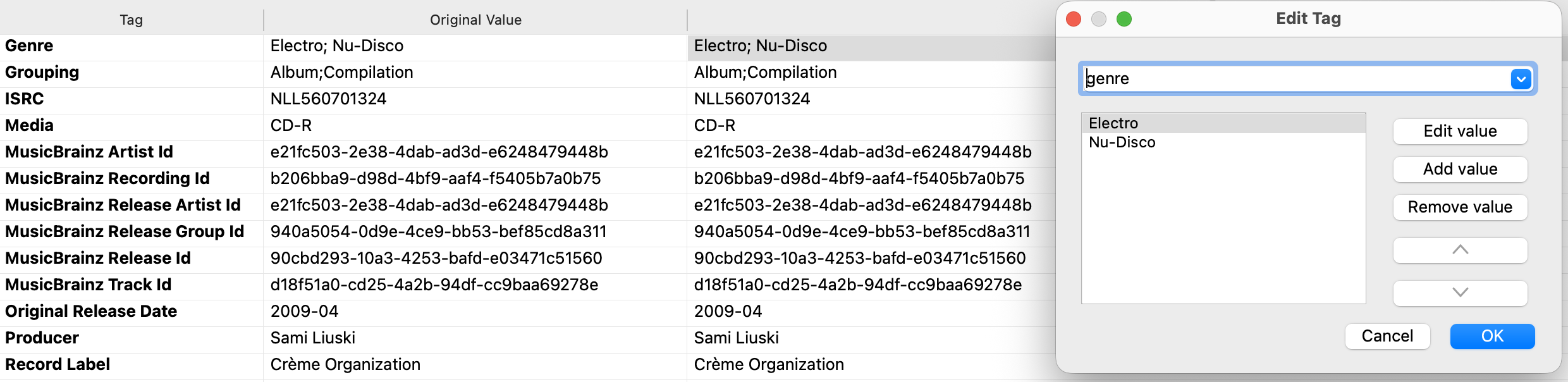Open the tag name dropdown arrow
Image resolution: width=1568 pixels, height=382 pixels.
1521,79
